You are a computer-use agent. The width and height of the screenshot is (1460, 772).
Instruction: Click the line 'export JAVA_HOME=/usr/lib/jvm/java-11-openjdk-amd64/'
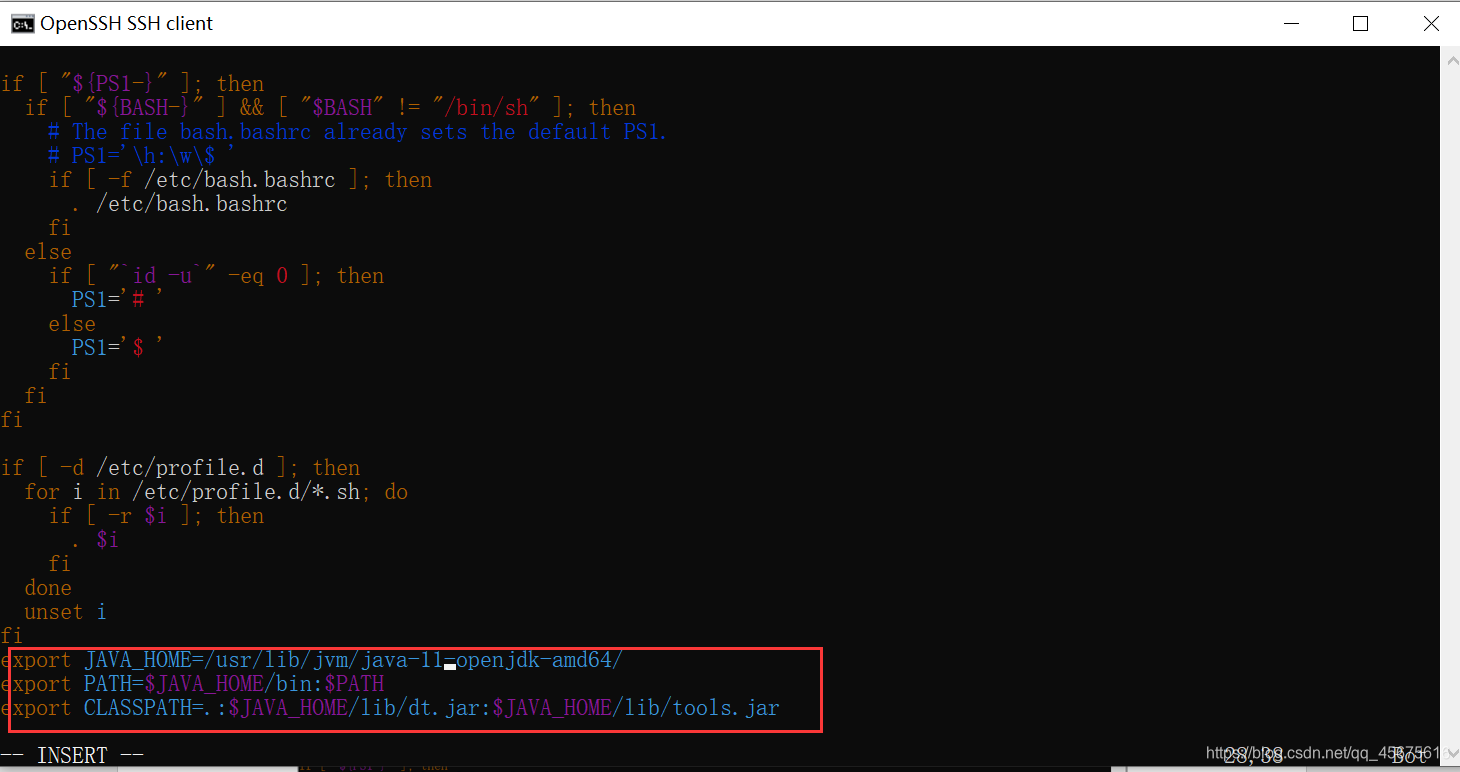click(x=311, y=660)
